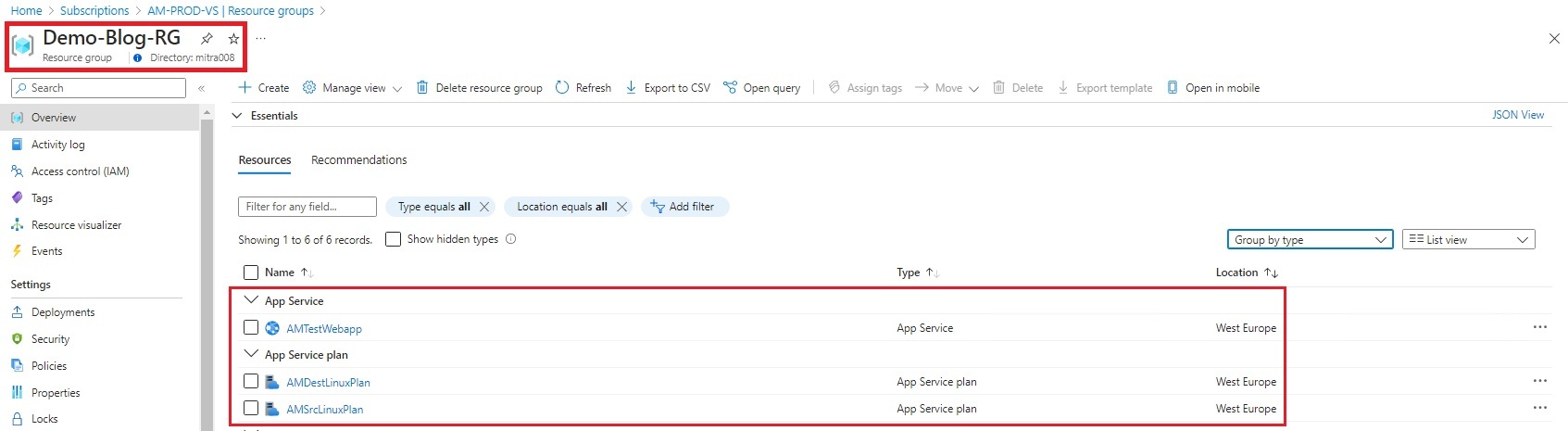Click the Refresh icon in toolbar

tap(562, 88)
